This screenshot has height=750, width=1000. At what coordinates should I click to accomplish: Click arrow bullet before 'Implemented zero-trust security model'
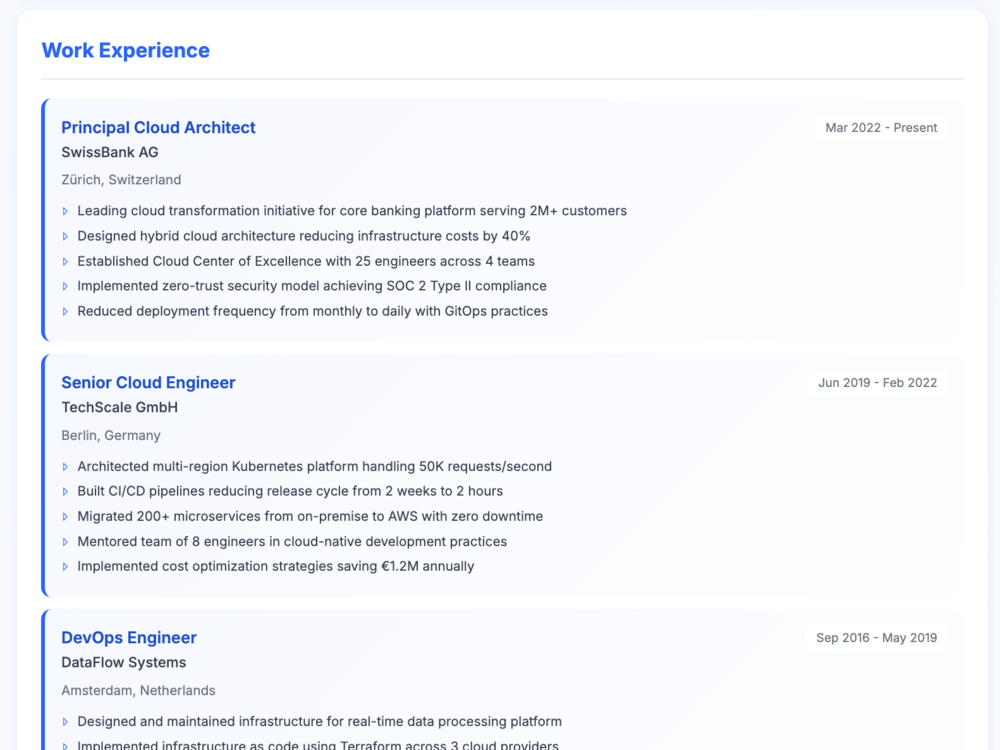pos(65,286)
